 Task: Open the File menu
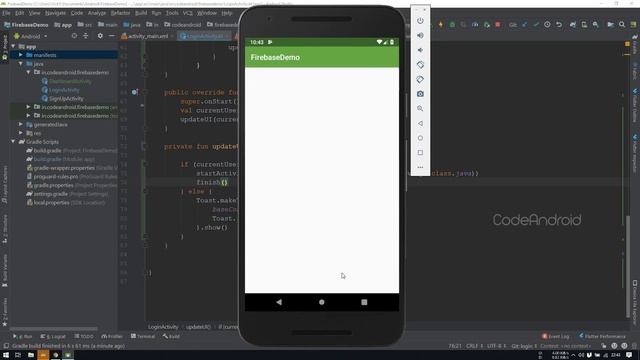tap(6, 13)
